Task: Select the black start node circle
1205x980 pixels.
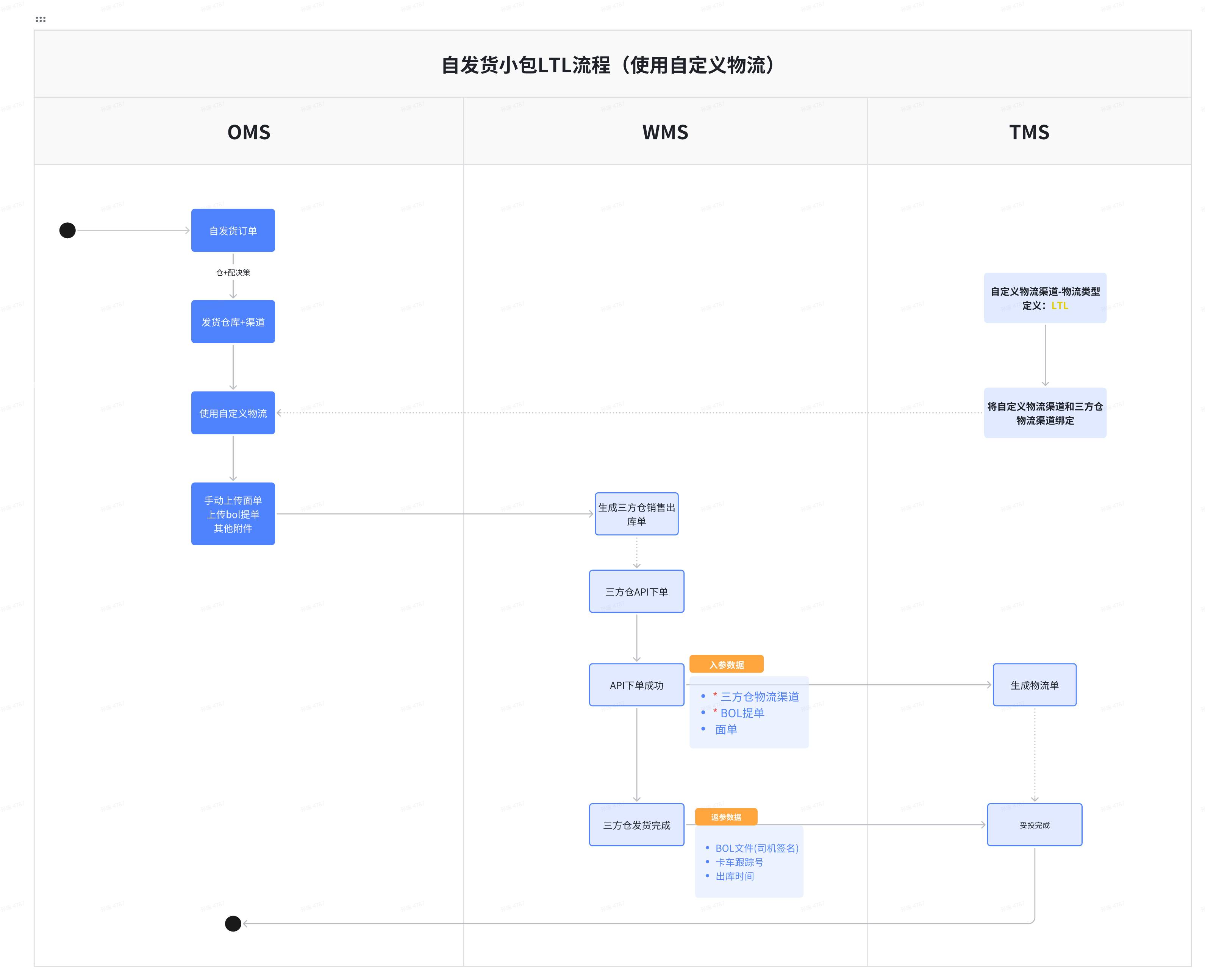Action: click(x=67, y=230)
